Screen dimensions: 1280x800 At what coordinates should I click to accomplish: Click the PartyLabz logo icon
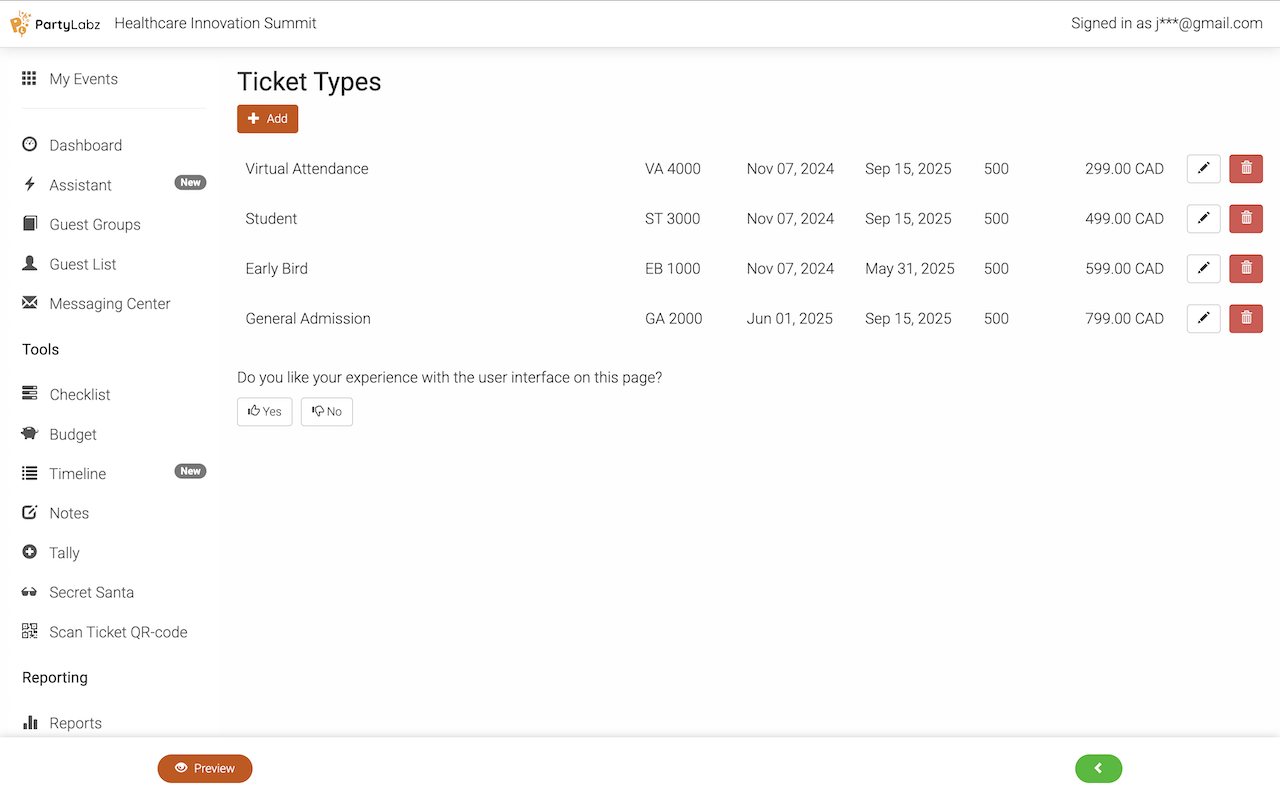[x=21, y=24]
